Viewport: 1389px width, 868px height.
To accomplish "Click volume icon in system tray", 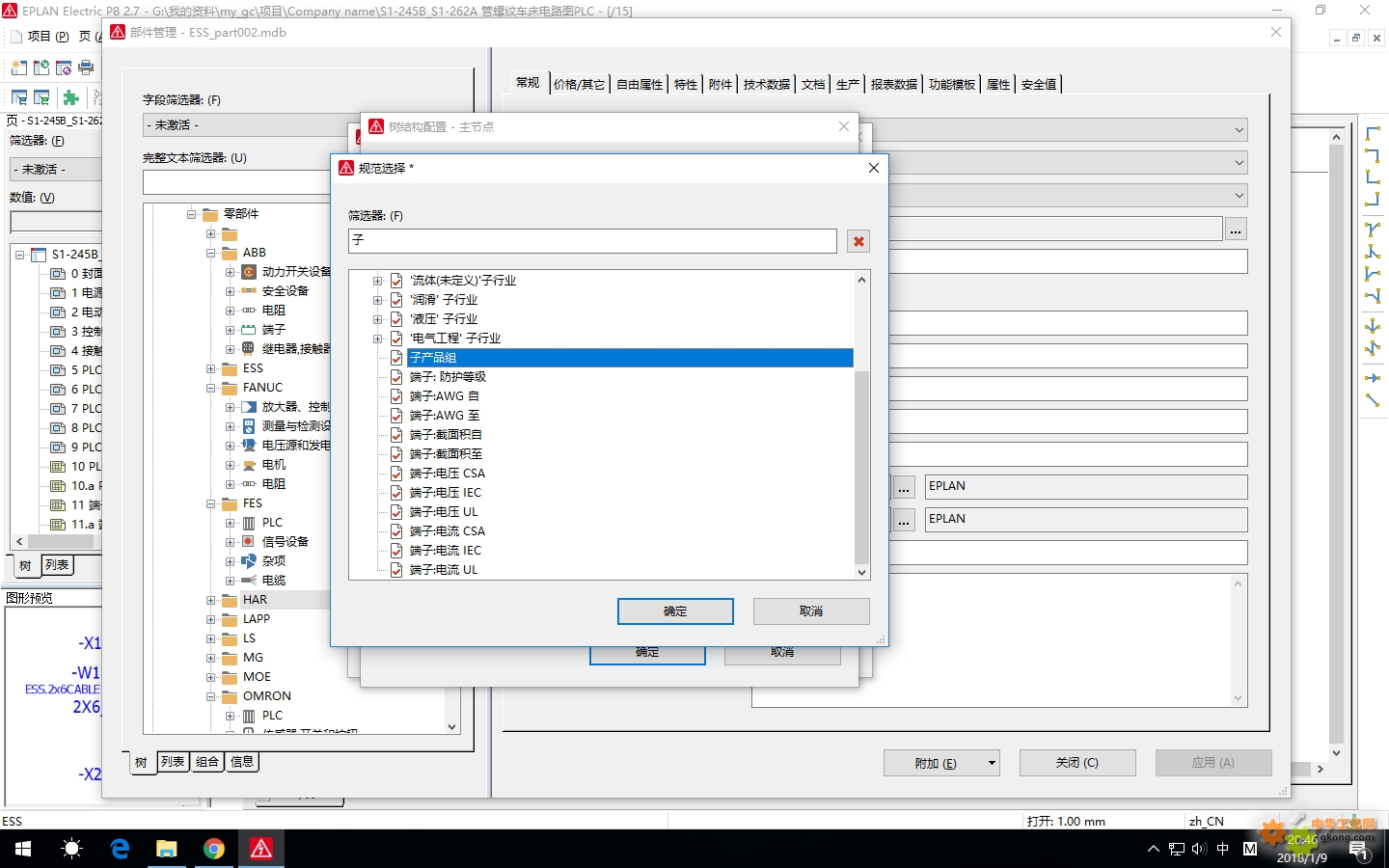I will (1199, 849).
